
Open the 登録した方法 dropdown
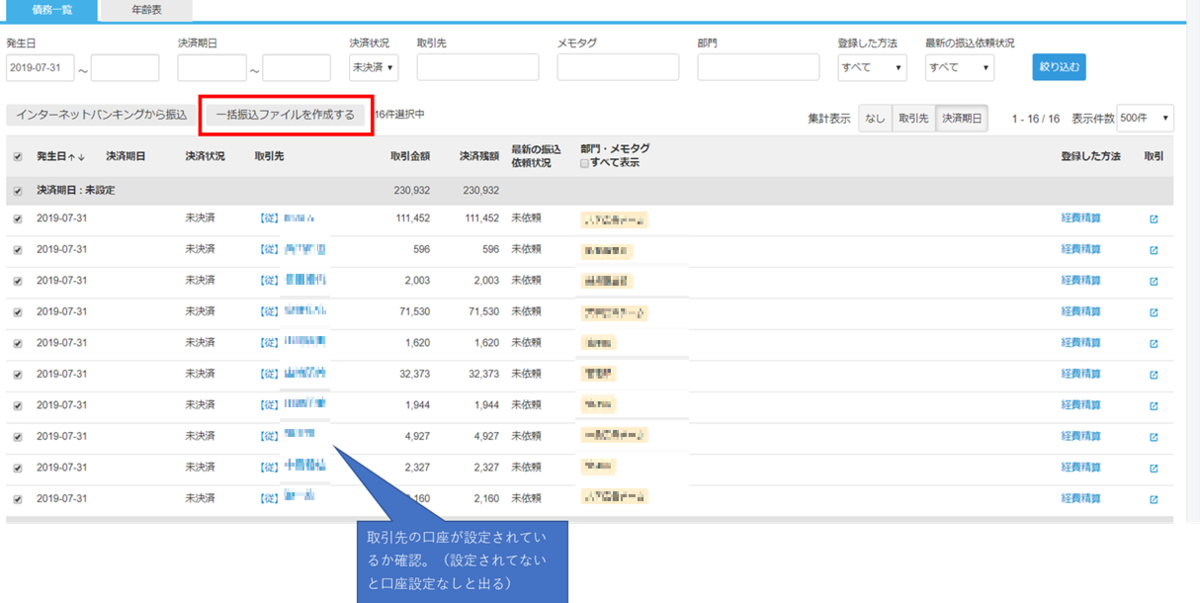872,67
